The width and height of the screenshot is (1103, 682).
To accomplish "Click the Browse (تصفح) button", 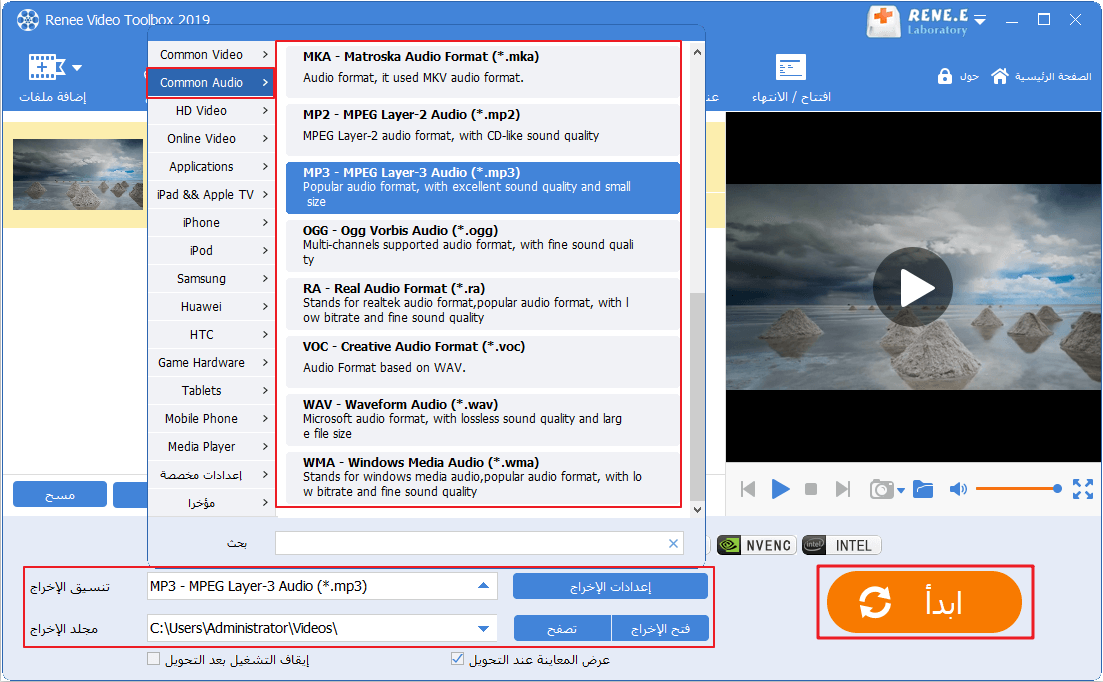I will pyautogui.click(x=562, y=629).
